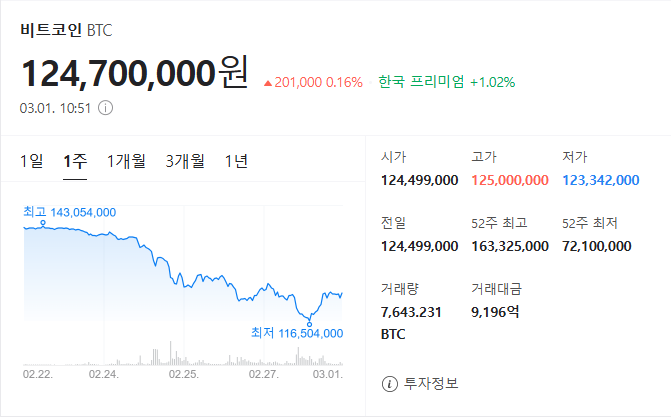The width and height of the screenshot is (671, 417).
Task: Click the 한국 프리미엄 label
Action: point(422,82)
